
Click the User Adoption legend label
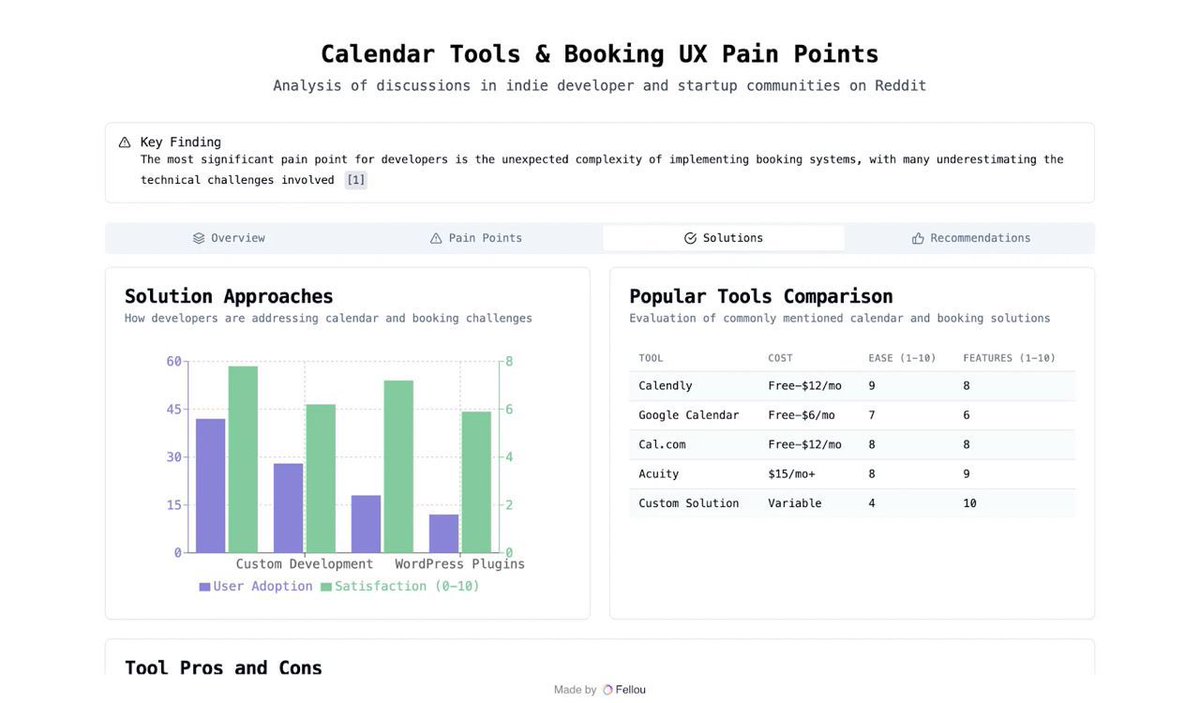[263, 586]
